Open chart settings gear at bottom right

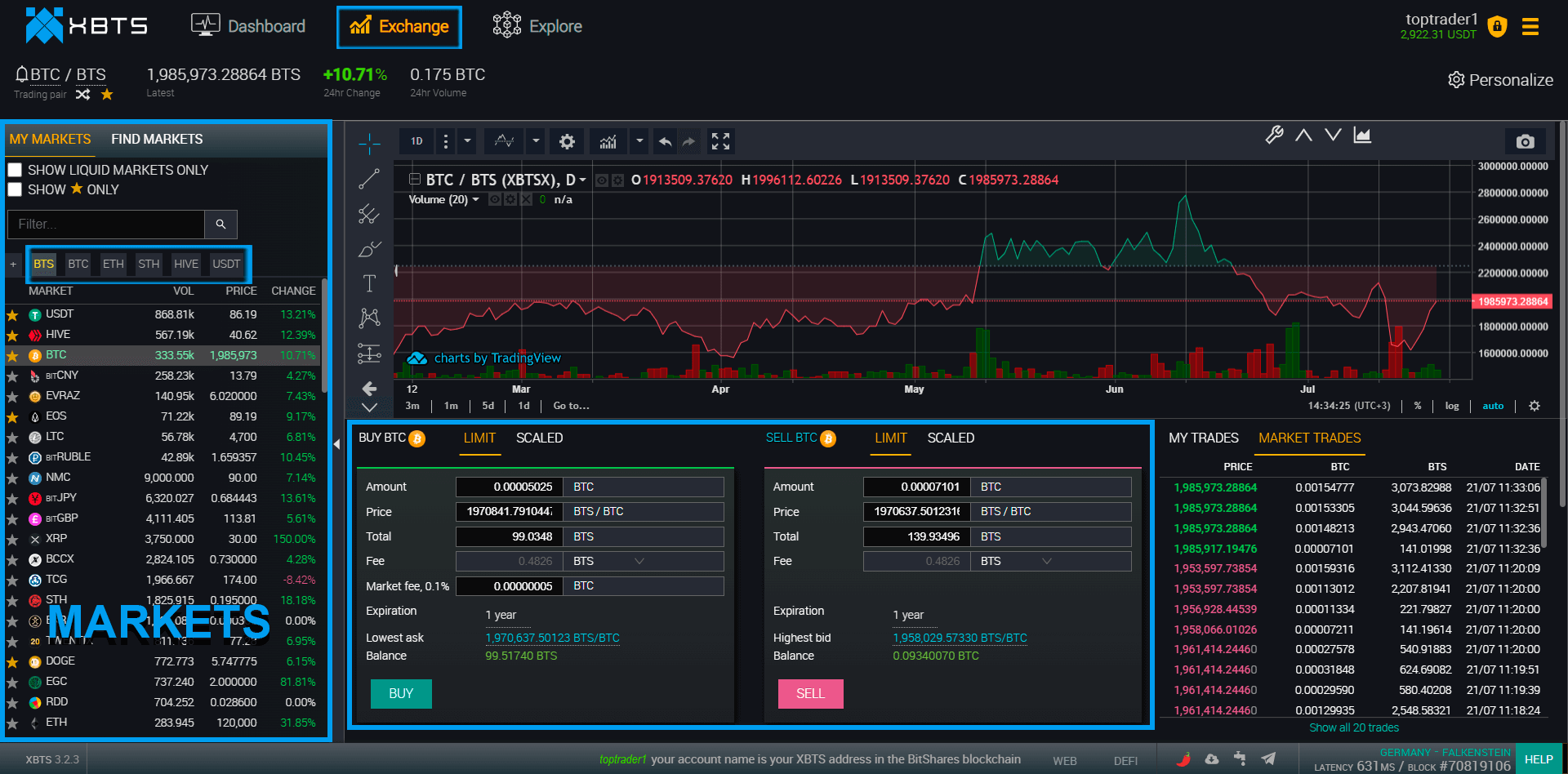(1535, 406)
